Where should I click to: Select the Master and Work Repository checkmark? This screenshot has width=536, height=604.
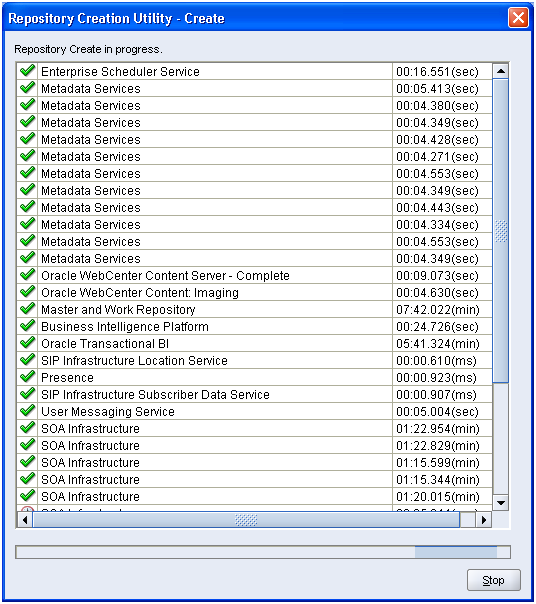point(27,309)
